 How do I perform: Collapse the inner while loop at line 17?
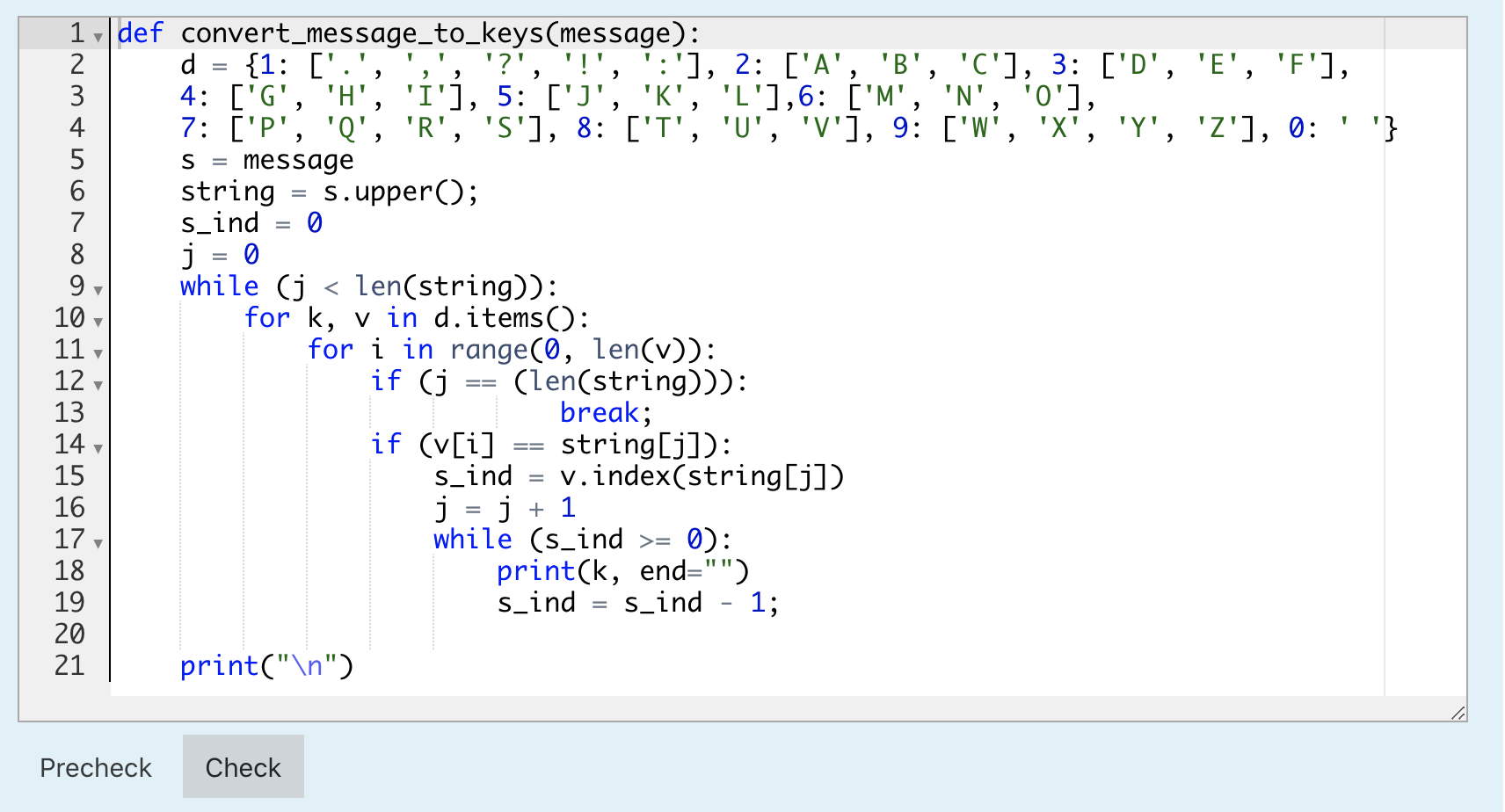[98, 543]
